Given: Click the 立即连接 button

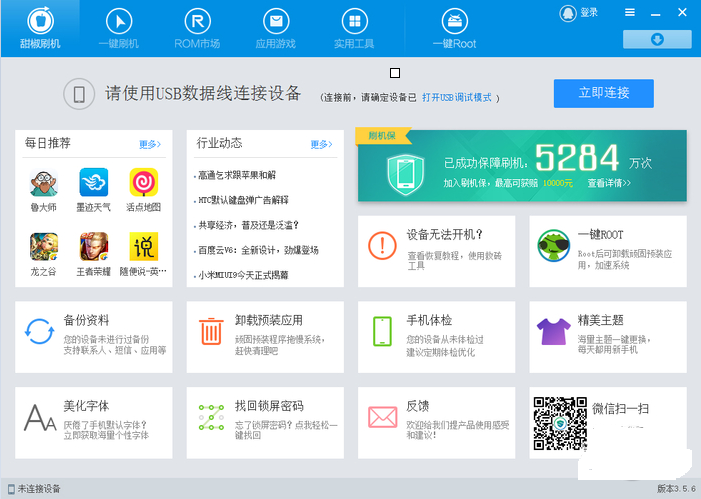Looking at the screenshot, I should [x=604, y=93].
